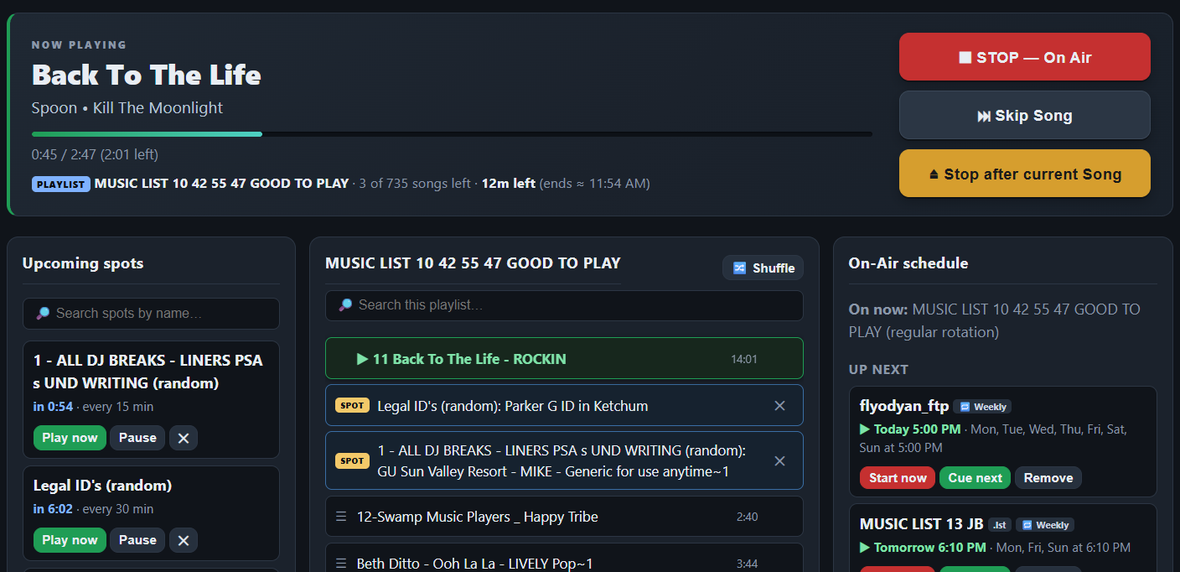
Task: Click the flyodyan_ftp schedule title
Action: (904, 406)
